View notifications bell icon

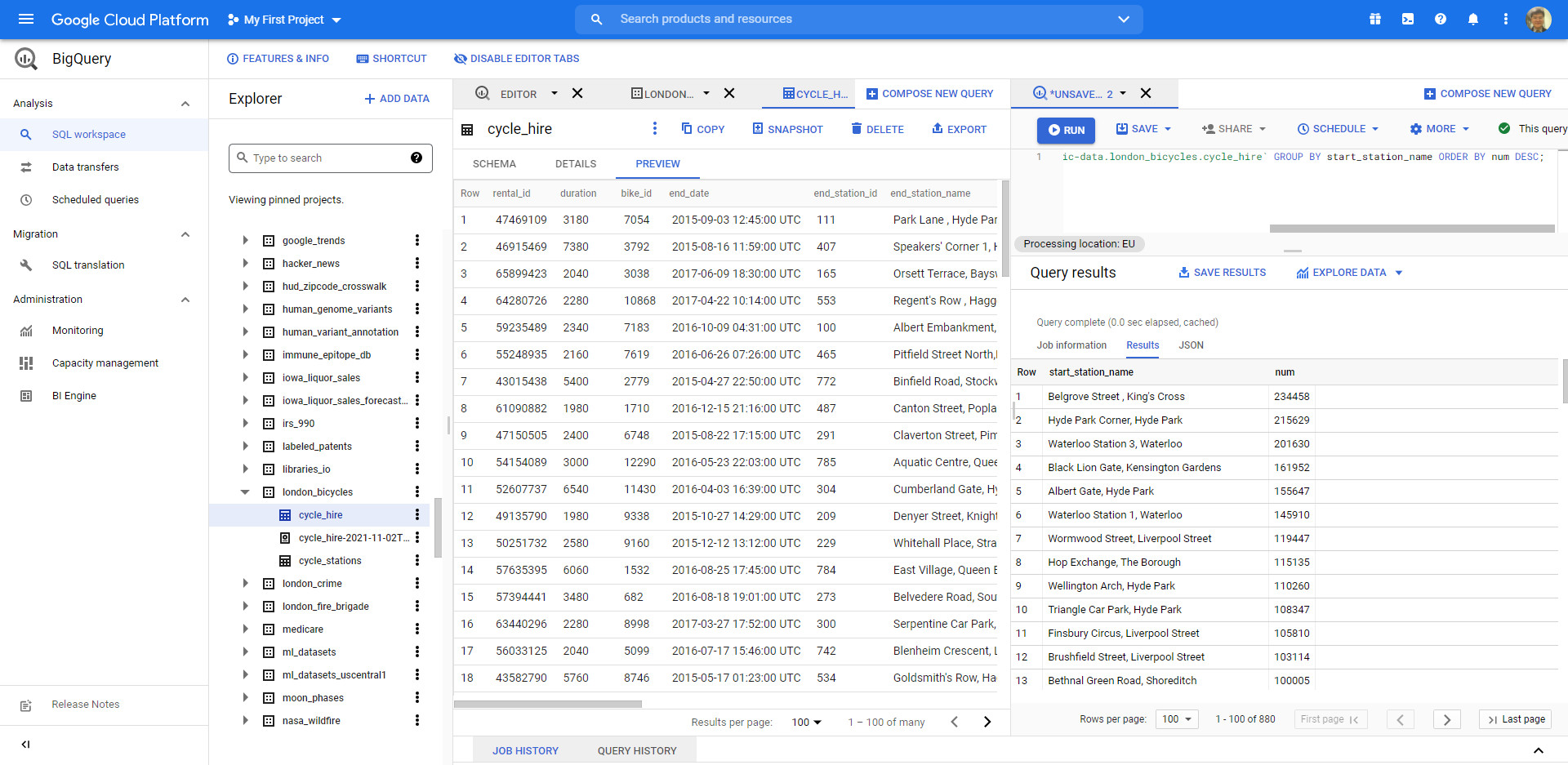coord(1473,19)
